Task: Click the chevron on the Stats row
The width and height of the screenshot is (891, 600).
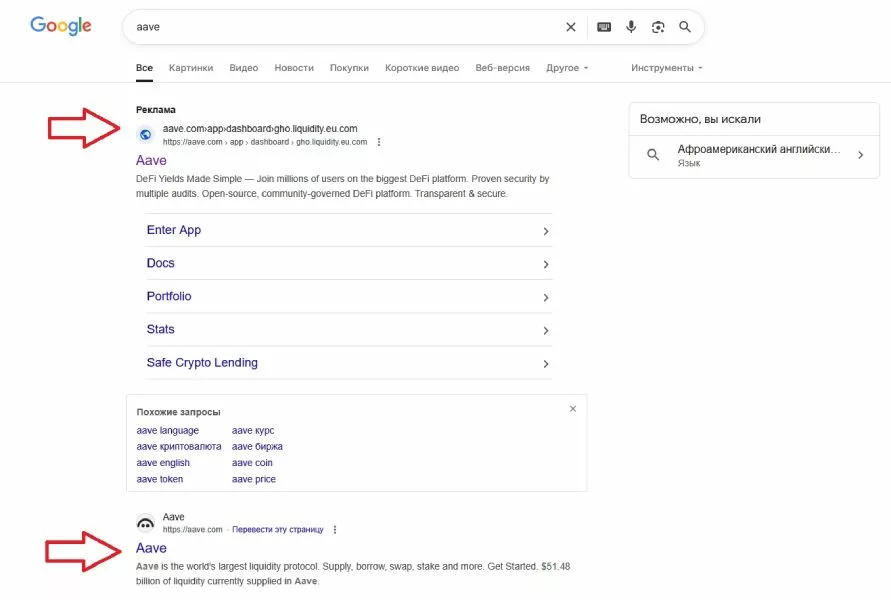Action: [x=546, y=330]
